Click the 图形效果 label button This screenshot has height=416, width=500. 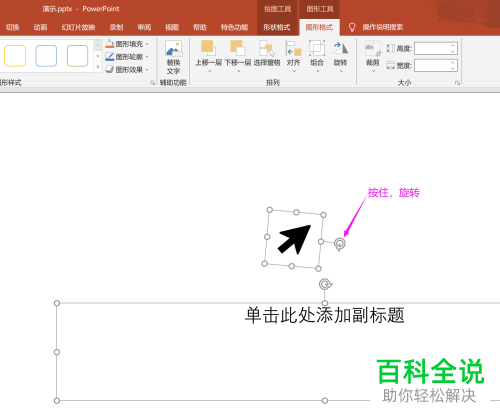(129, 70)
